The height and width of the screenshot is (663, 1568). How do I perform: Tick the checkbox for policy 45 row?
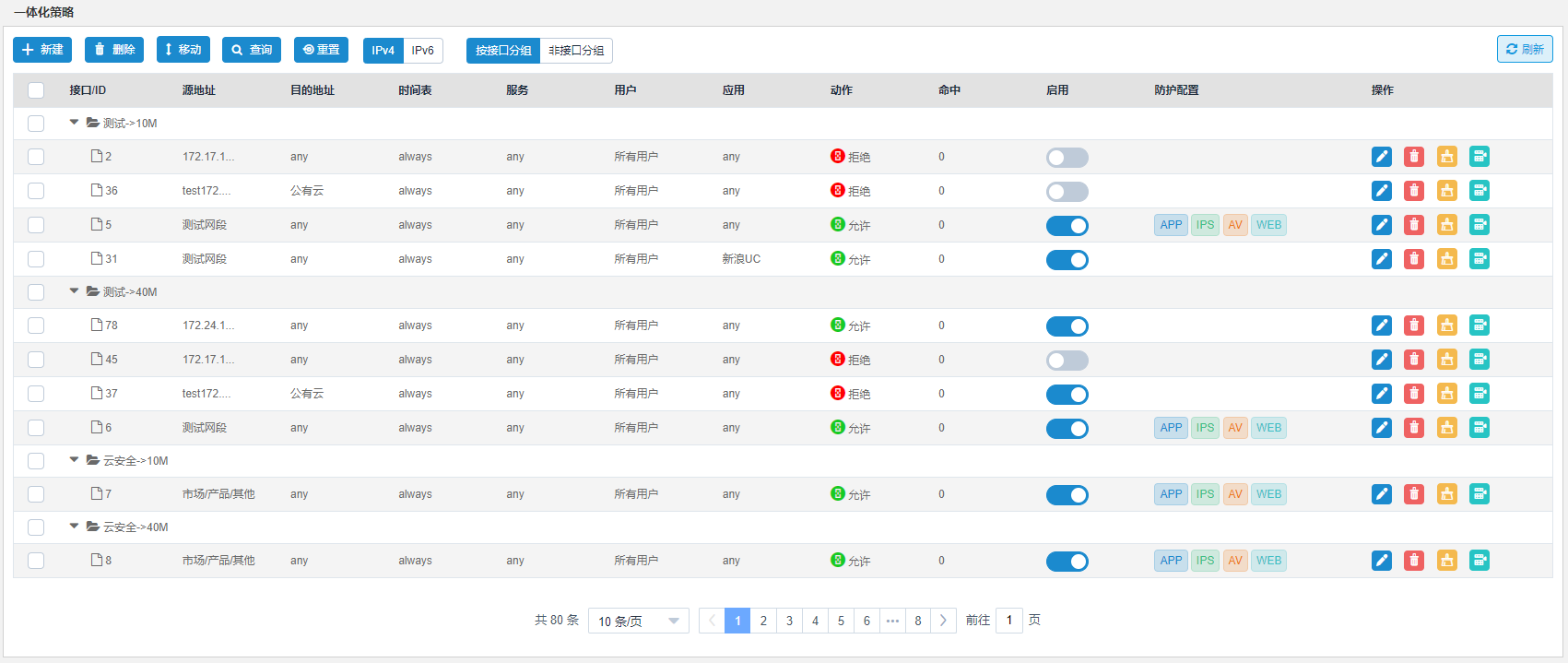(36, 360)
